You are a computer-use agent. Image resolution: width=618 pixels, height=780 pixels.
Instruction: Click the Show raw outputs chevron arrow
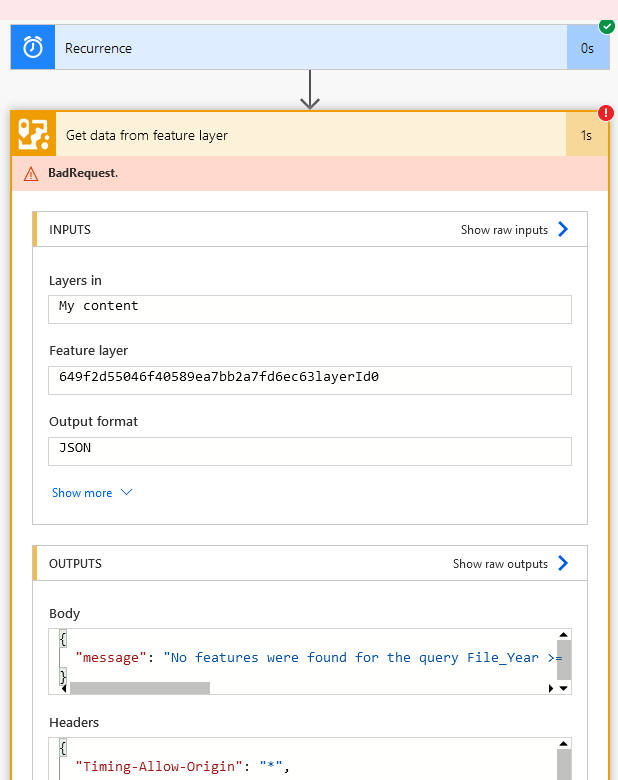[563, 563]
